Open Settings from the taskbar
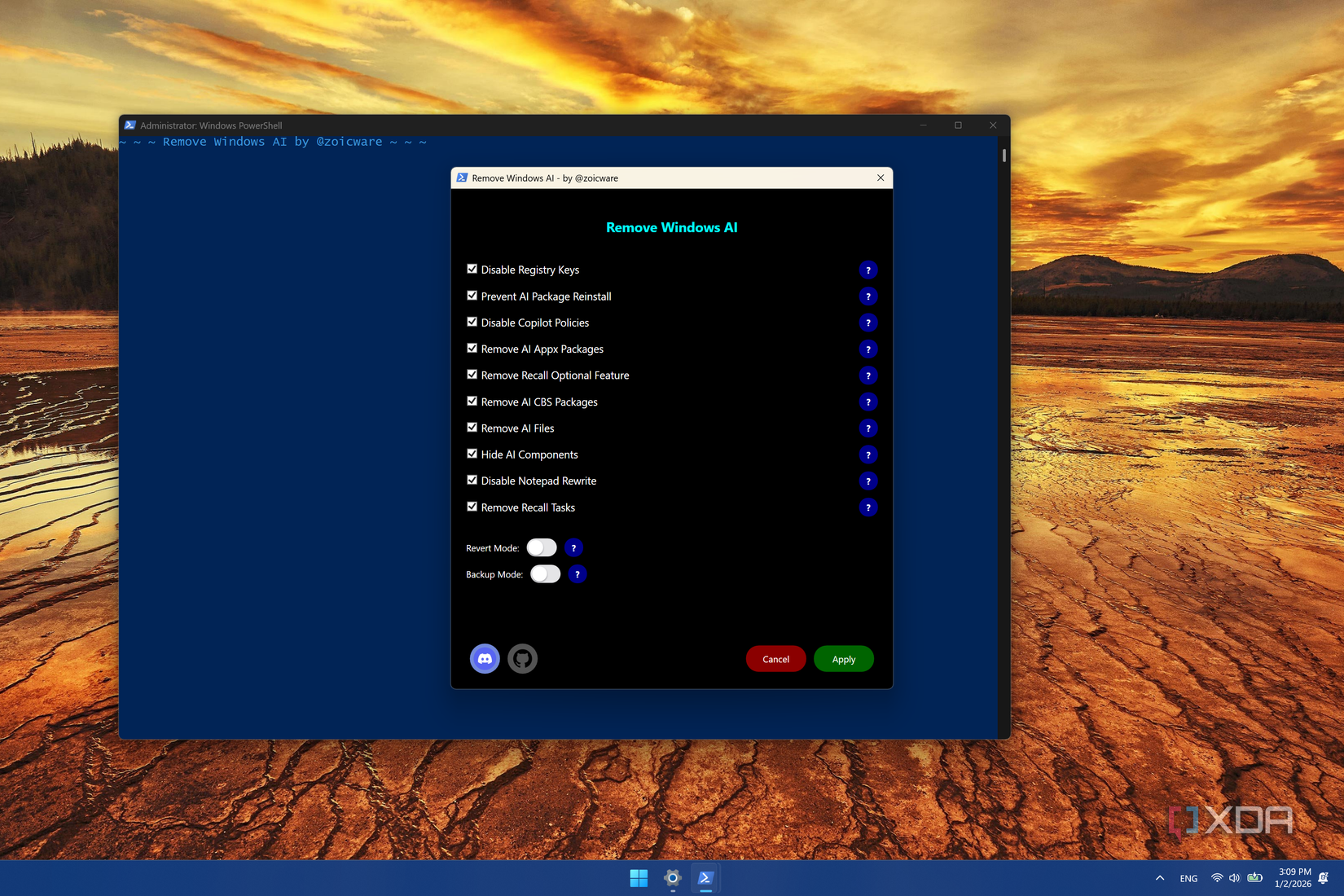1344x896 pixels. click(x=672, y=878)
